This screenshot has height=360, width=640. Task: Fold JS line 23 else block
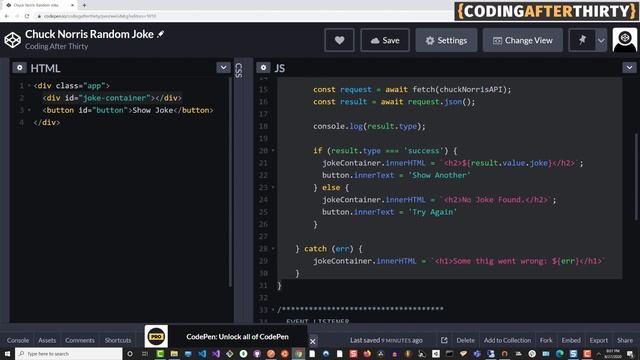273,187
